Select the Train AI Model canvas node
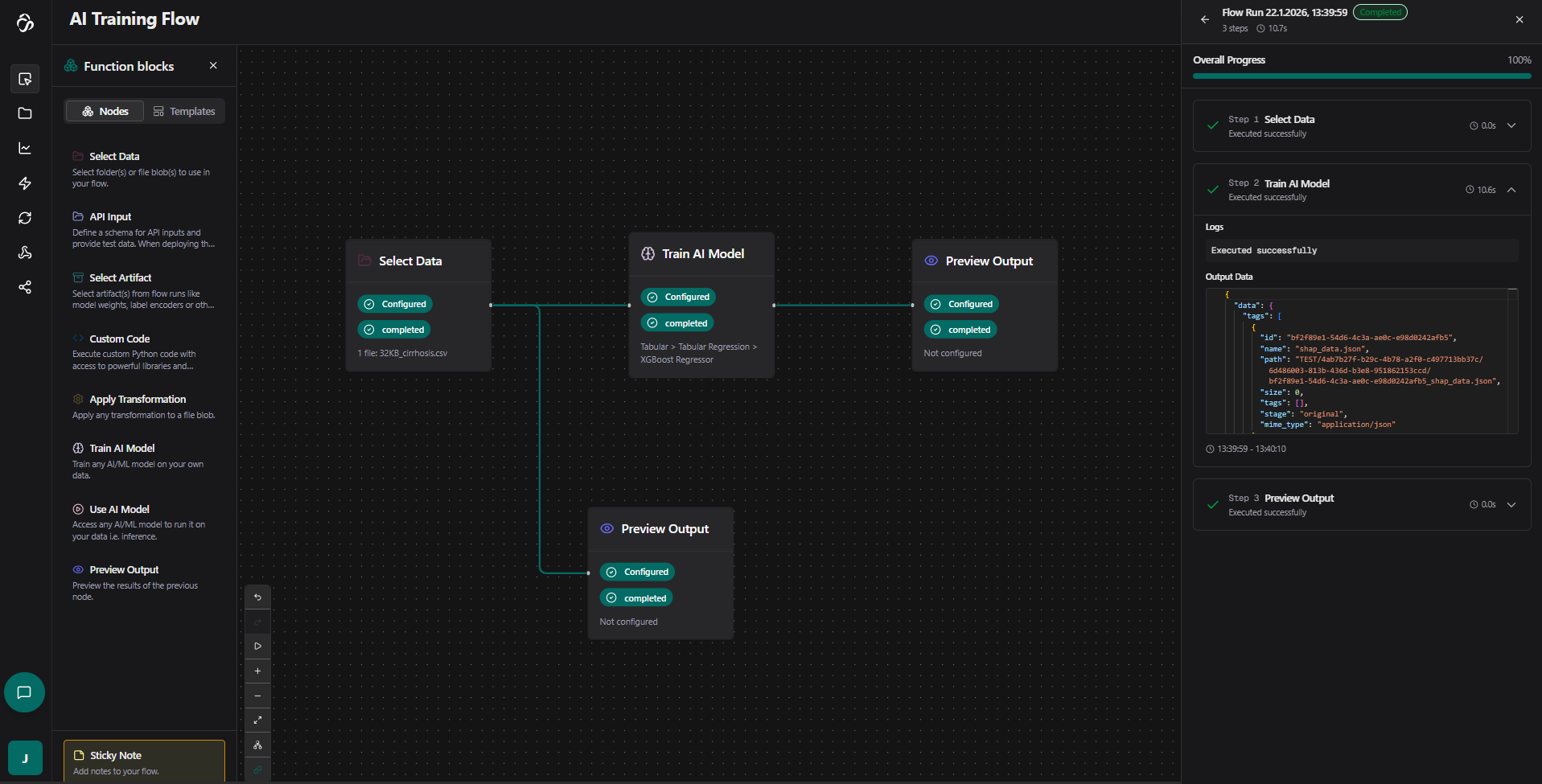This screenshot has width=1542, height=784. pos(701,254)
